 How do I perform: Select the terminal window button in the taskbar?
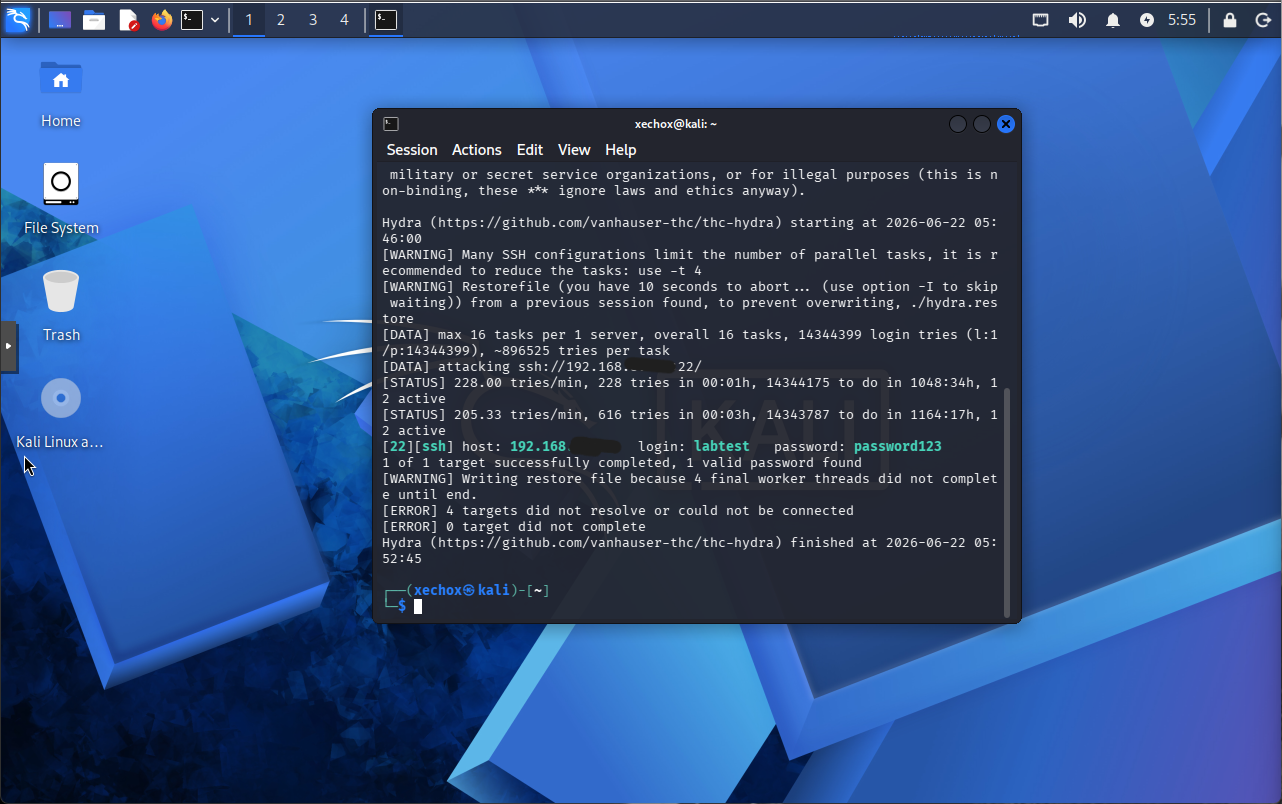pos(386,20)
